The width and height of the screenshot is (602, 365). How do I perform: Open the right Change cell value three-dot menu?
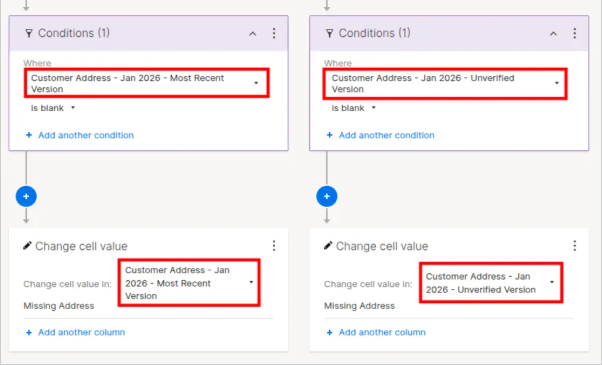click(574, 246)
